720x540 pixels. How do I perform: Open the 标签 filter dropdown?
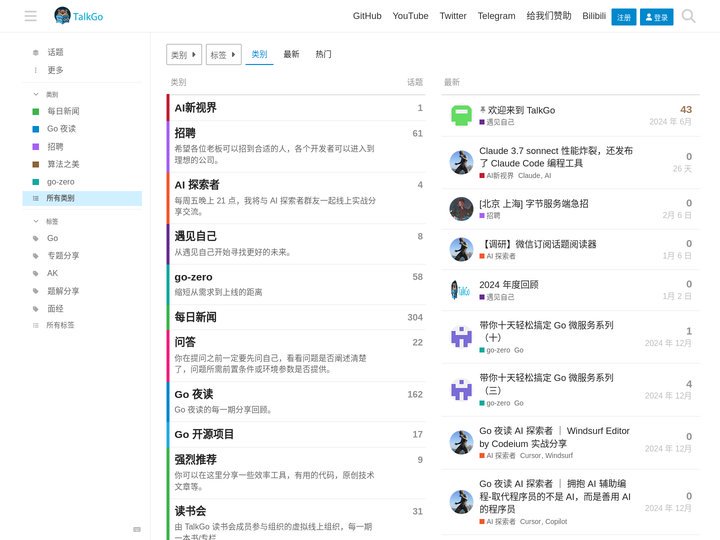(x=224, y=55)
